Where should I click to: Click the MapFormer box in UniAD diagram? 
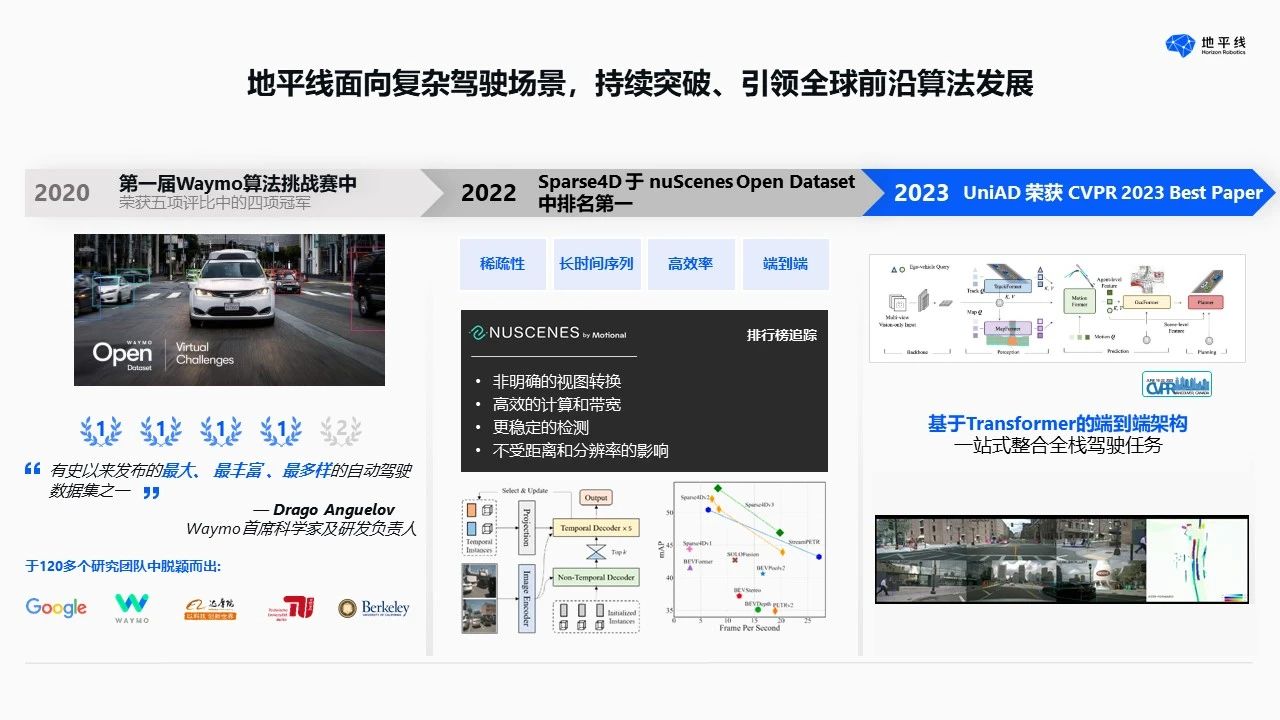[x=1006, y=328]
